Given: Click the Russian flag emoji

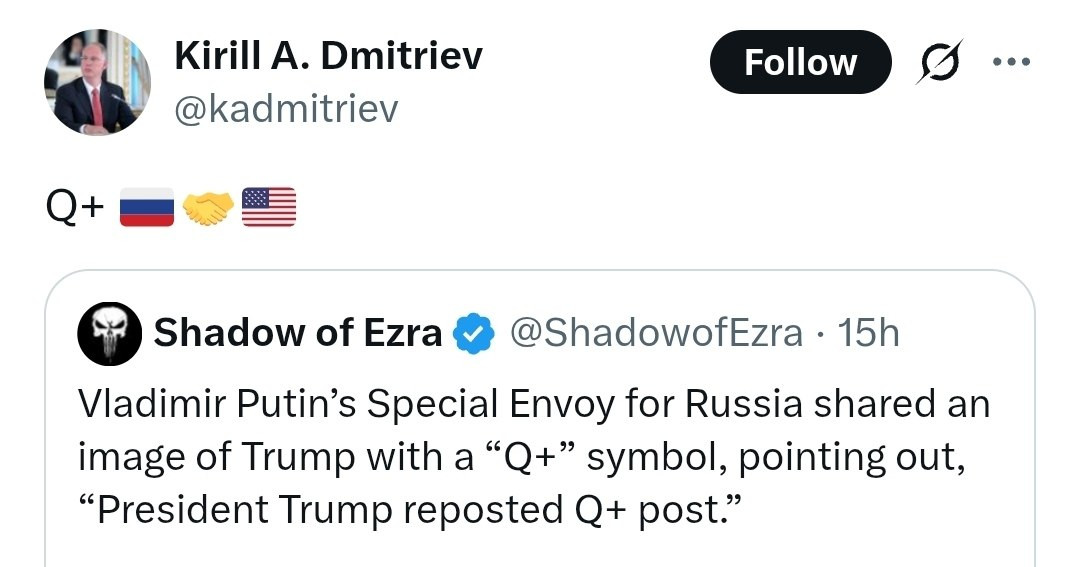Looking at the screenshot, I should point(147,207).
